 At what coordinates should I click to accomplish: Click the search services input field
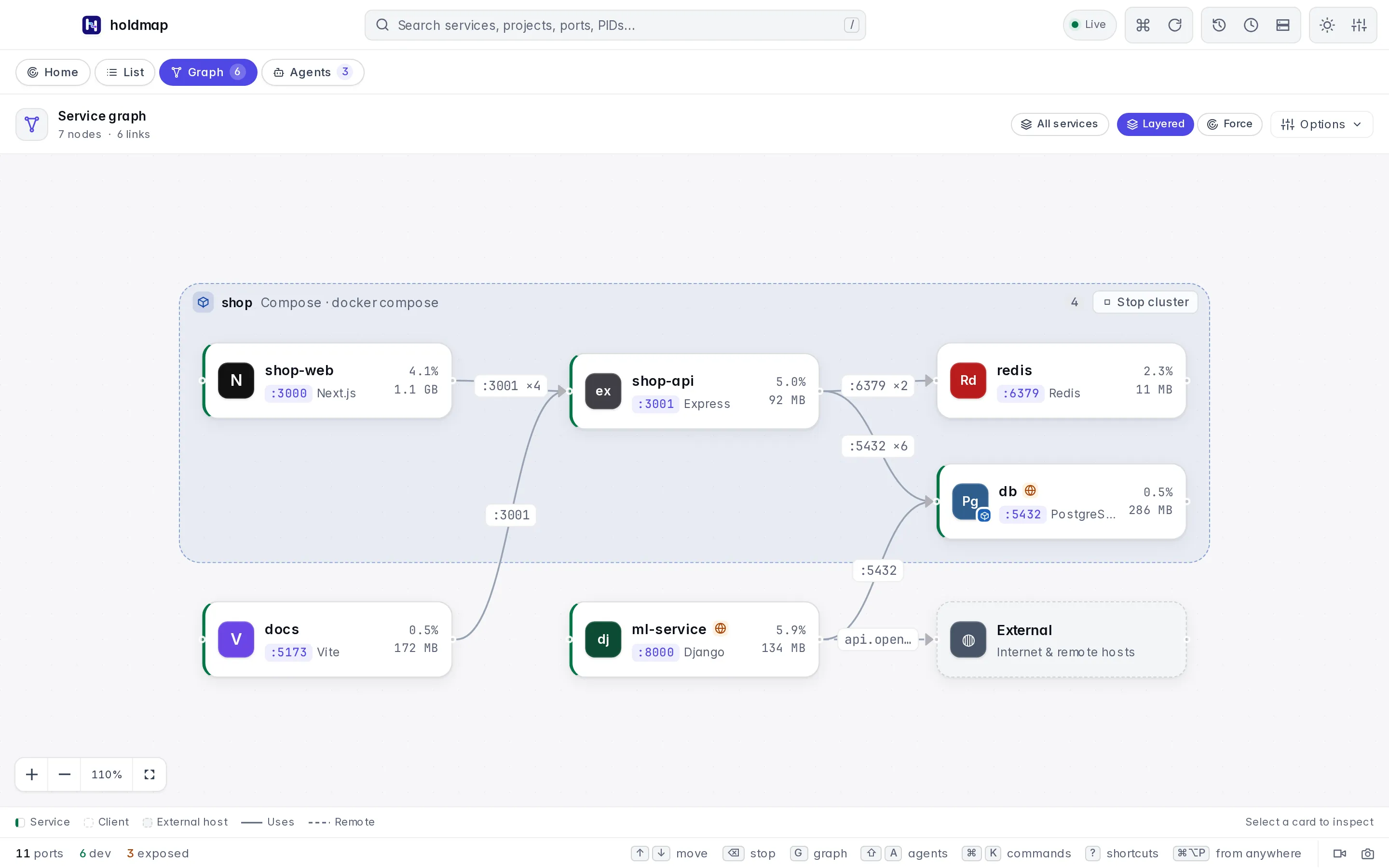click(615, 25)
